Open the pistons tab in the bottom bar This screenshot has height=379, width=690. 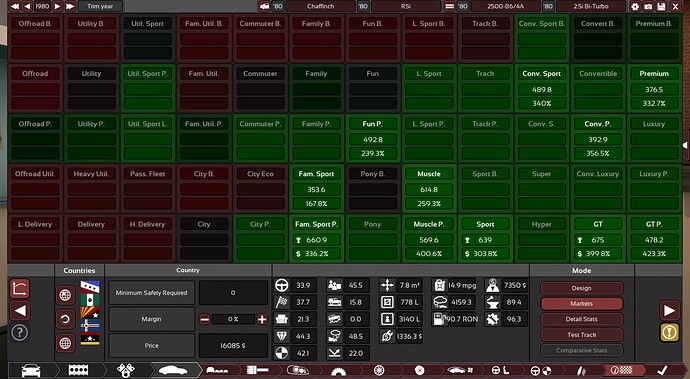tap(126, 371)
